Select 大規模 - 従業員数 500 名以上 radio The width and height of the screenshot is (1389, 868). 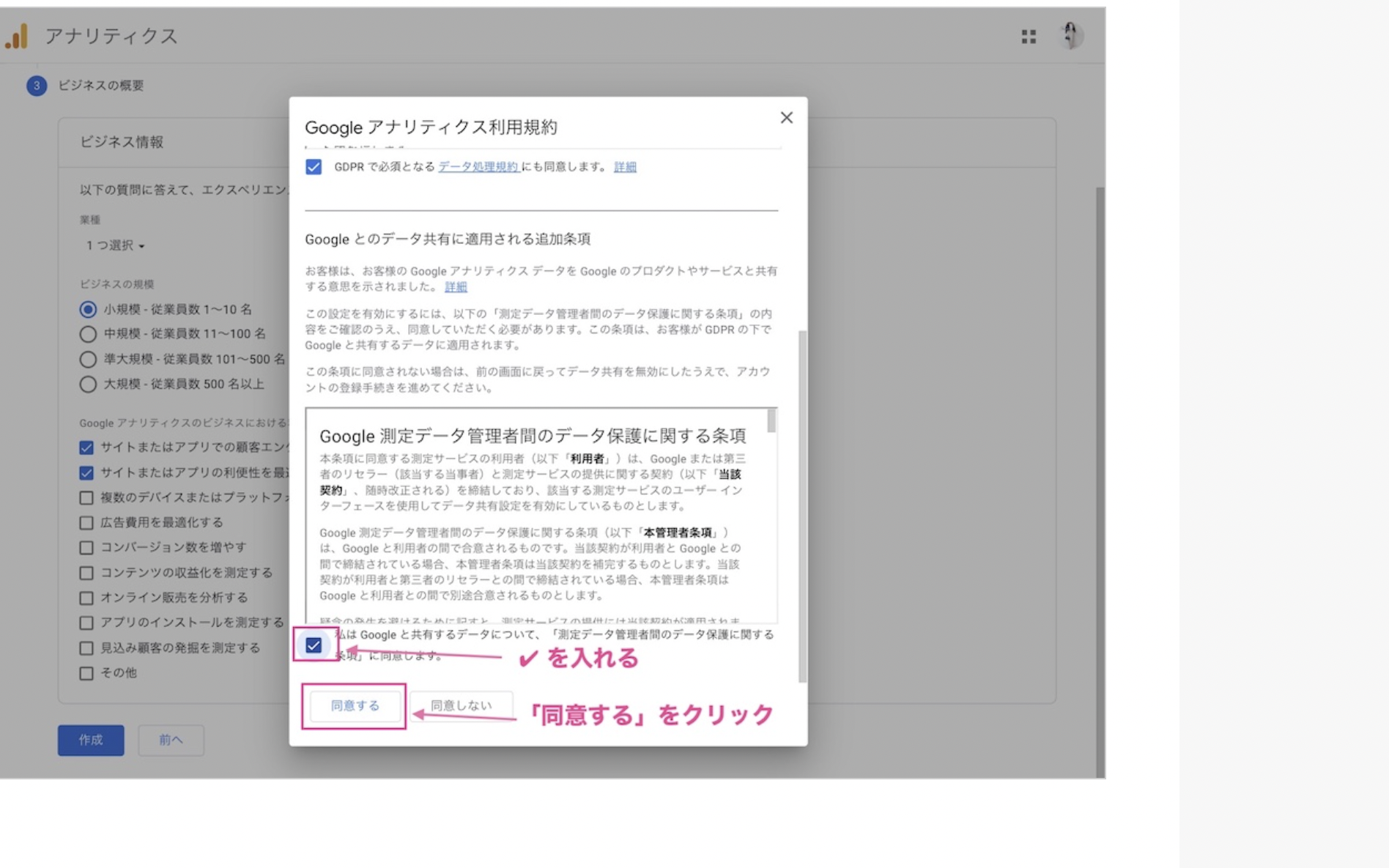point(88,385)
